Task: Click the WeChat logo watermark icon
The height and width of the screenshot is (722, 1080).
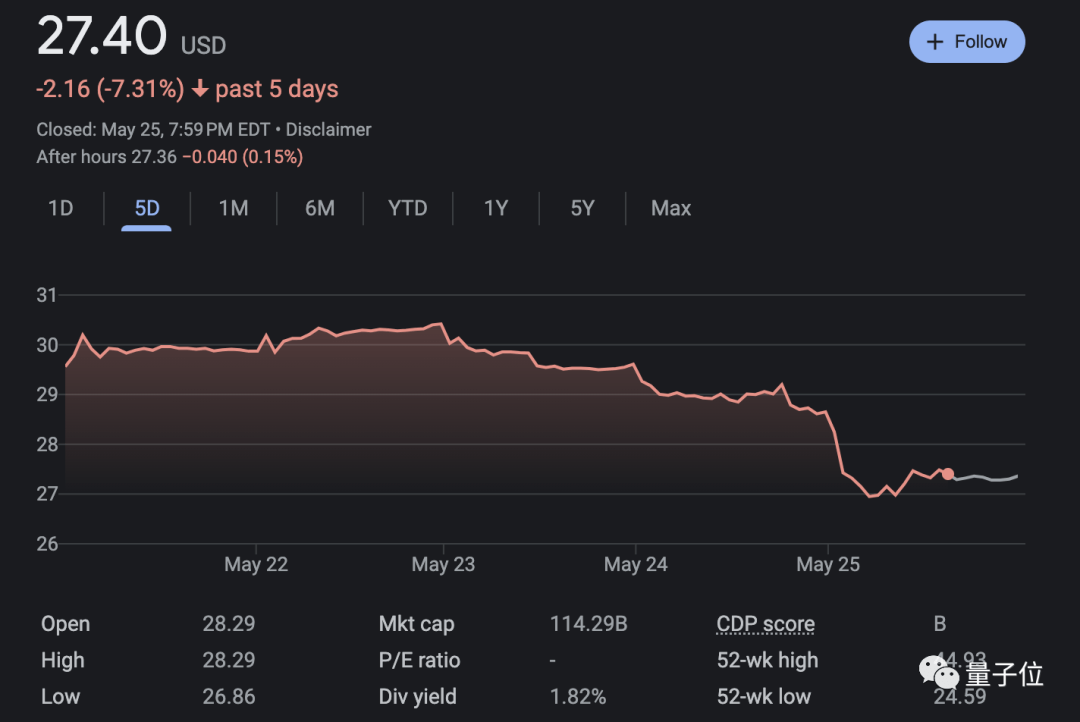Action: [939, 672]
